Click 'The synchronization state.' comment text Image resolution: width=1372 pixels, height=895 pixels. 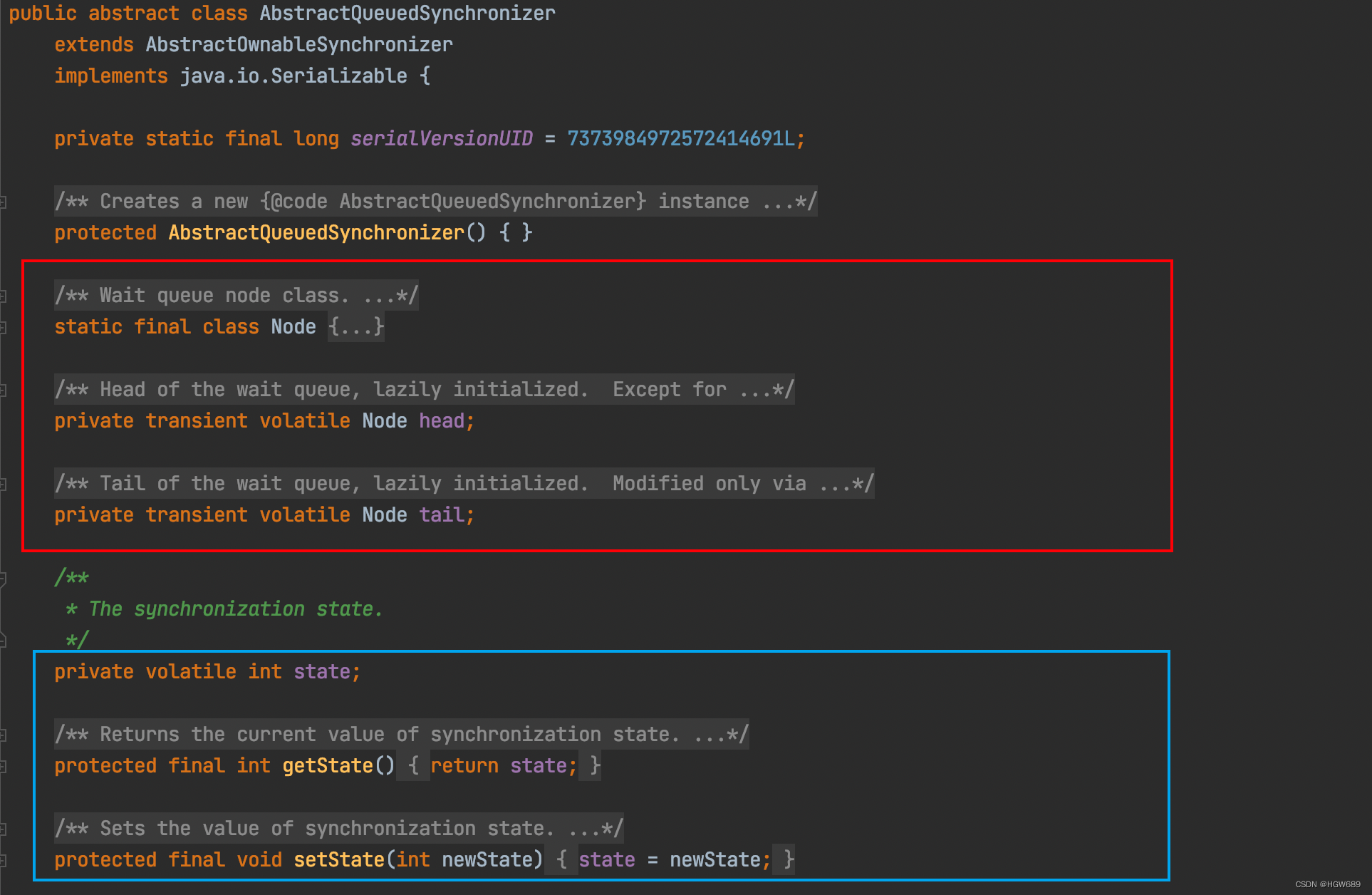pos(237,609)
